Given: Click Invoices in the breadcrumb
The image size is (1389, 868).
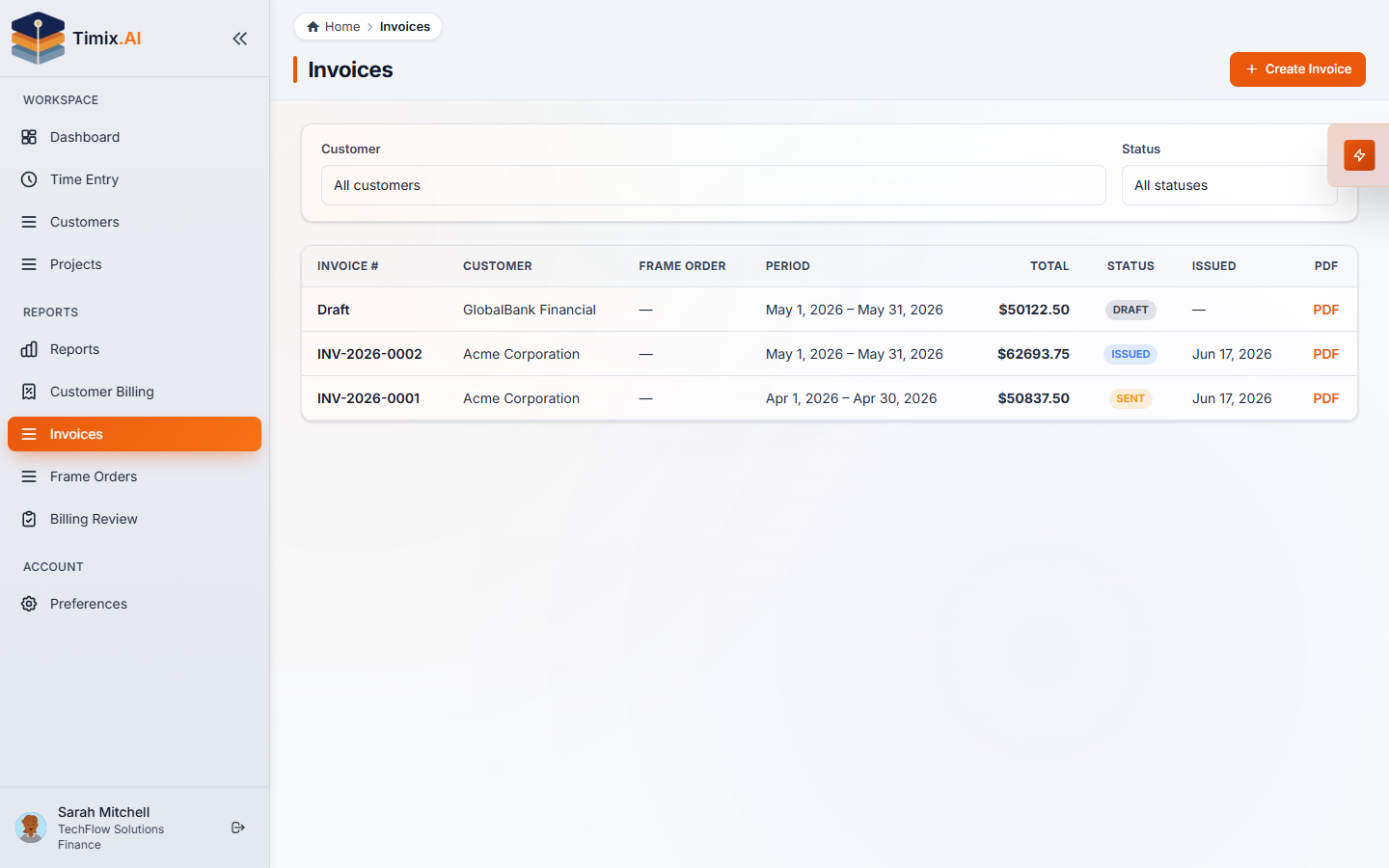Looking at the screenshot, I should click(405, 27).
